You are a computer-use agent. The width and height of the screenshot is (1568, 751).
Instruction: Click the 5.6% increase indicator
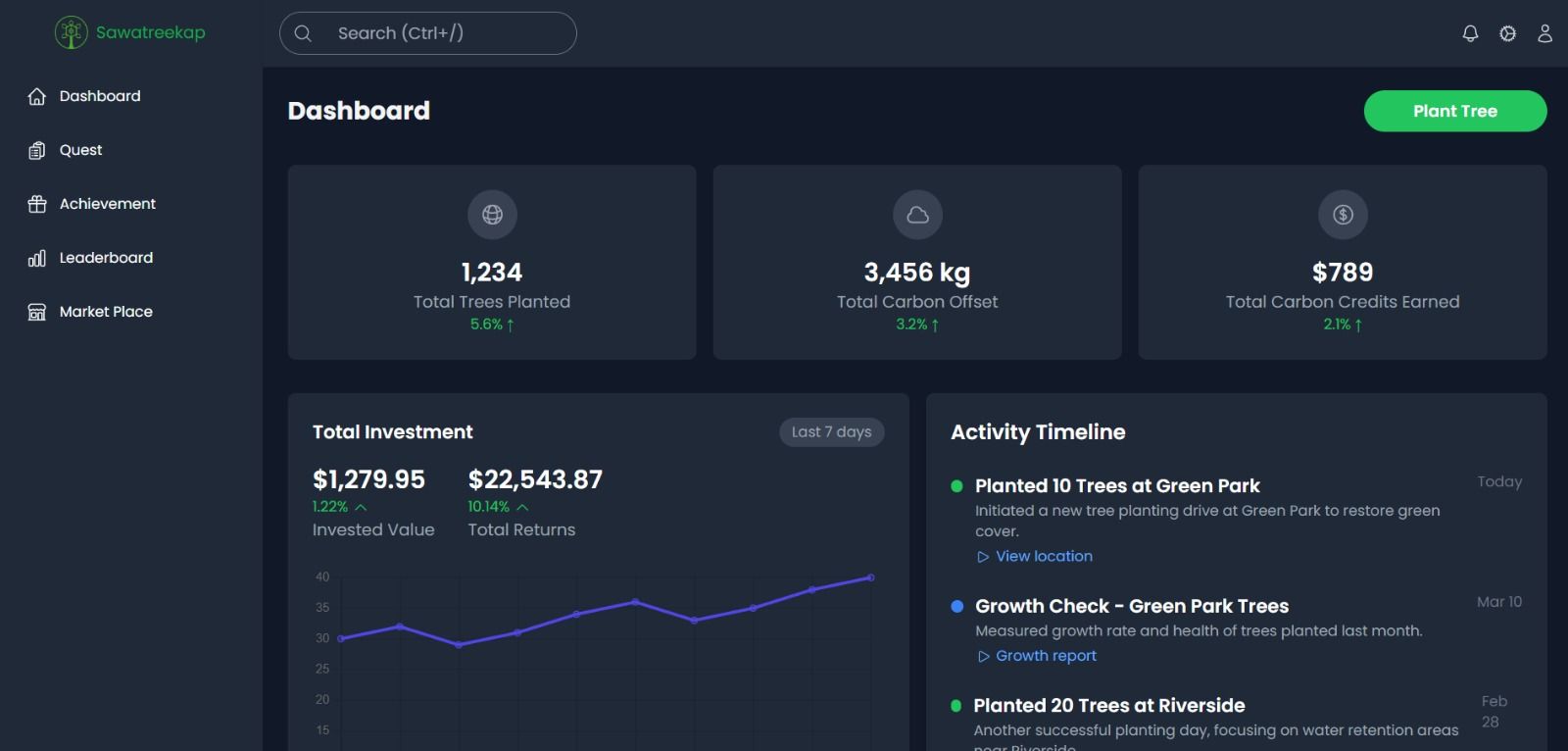[492, 325]
